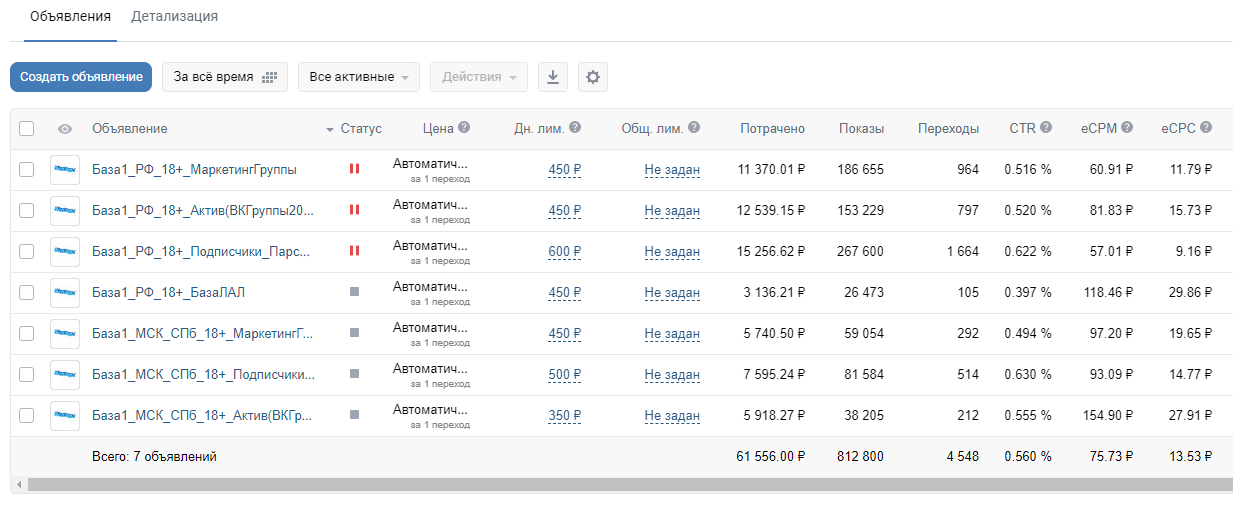The height and width of the screenshot is (518, 1233).
Task: Click the Создать объявление button
Action: click(x=81, y=77)
